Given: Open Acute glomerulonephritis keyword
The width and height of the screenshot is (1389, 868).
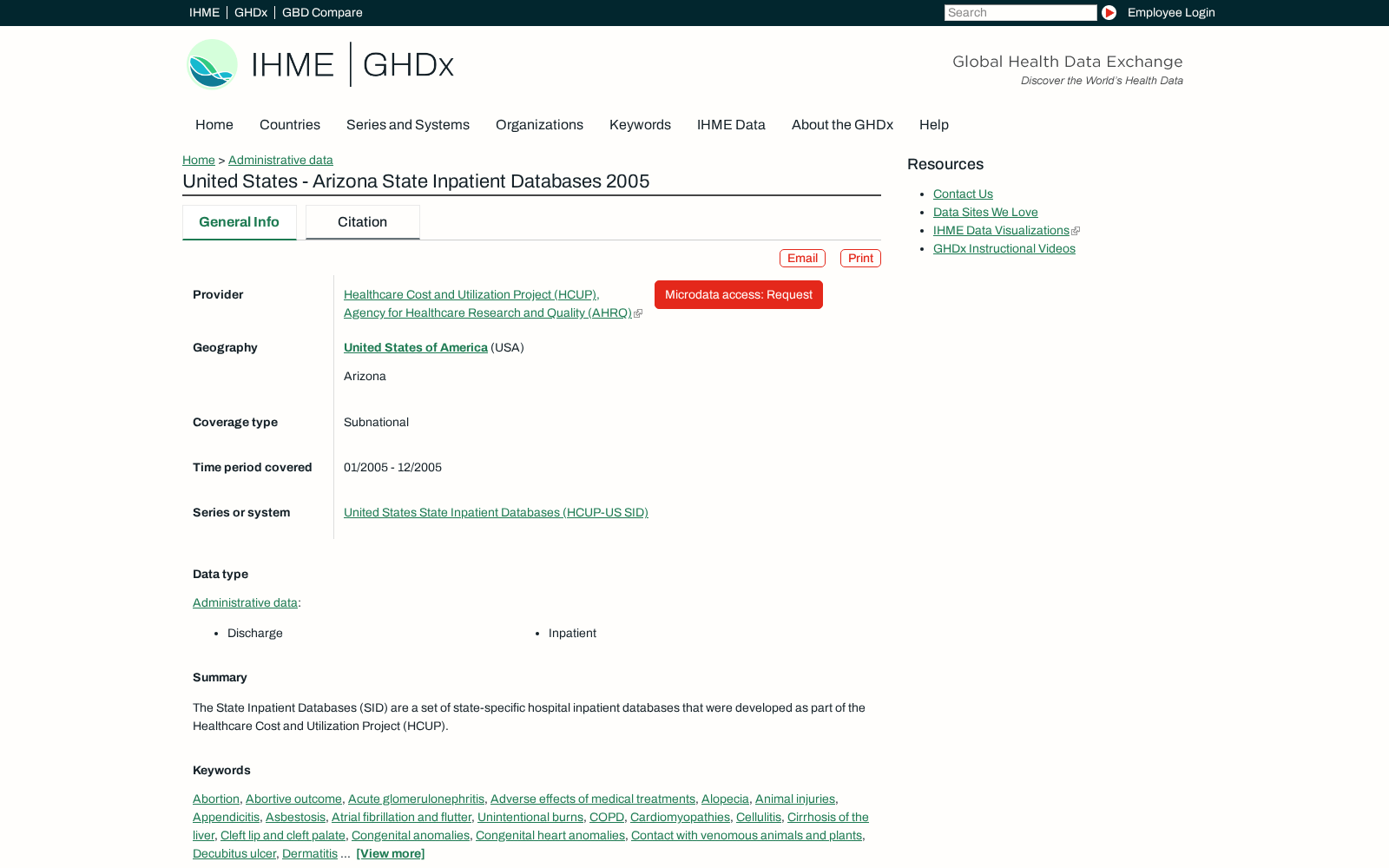Looking at the screenshot, I should pyautogui.click(x=416, y=799).
